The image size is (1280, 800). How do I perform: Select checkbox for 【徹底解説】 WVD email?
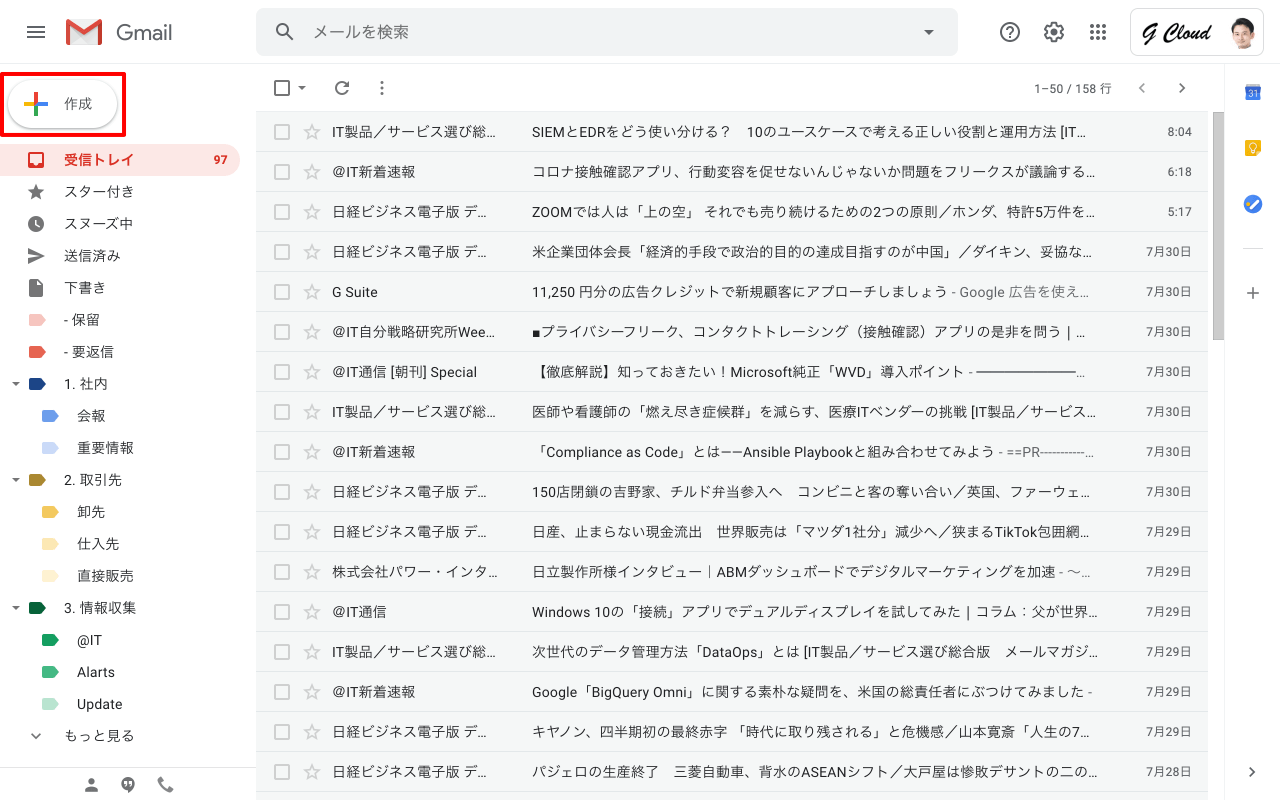[x=282, y=372]
